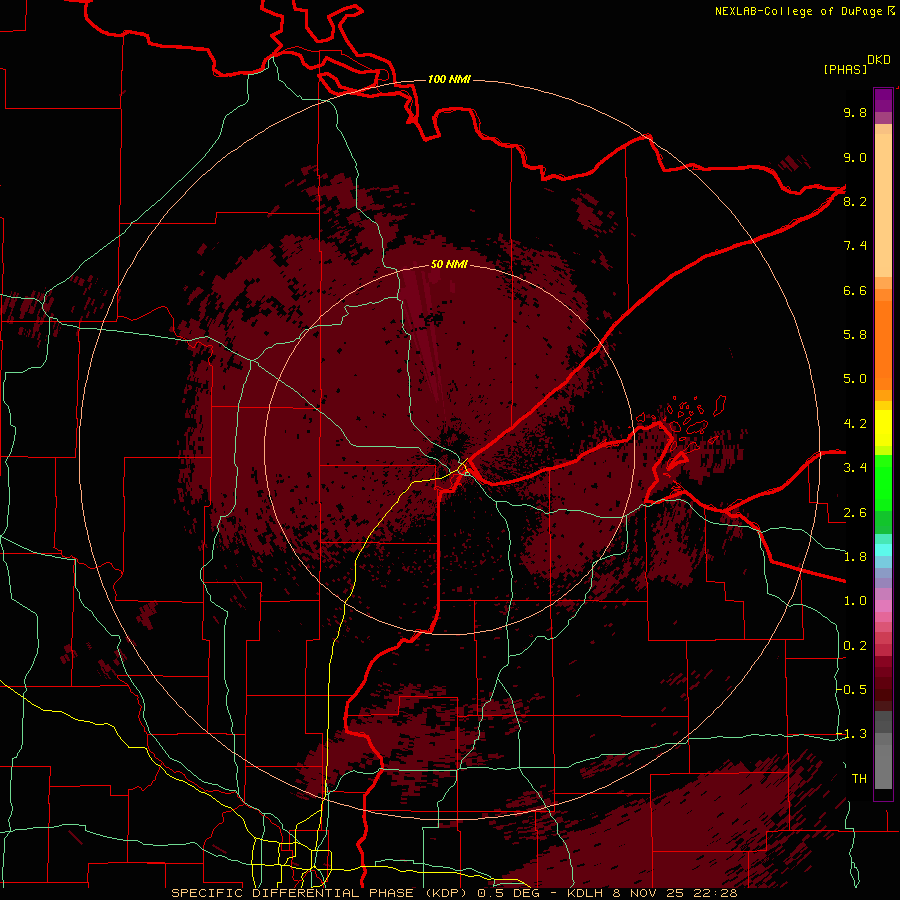Click the 9.0 scale value
Image resolution: width=900 pixels, height=900 pixels.
[855, 157]
